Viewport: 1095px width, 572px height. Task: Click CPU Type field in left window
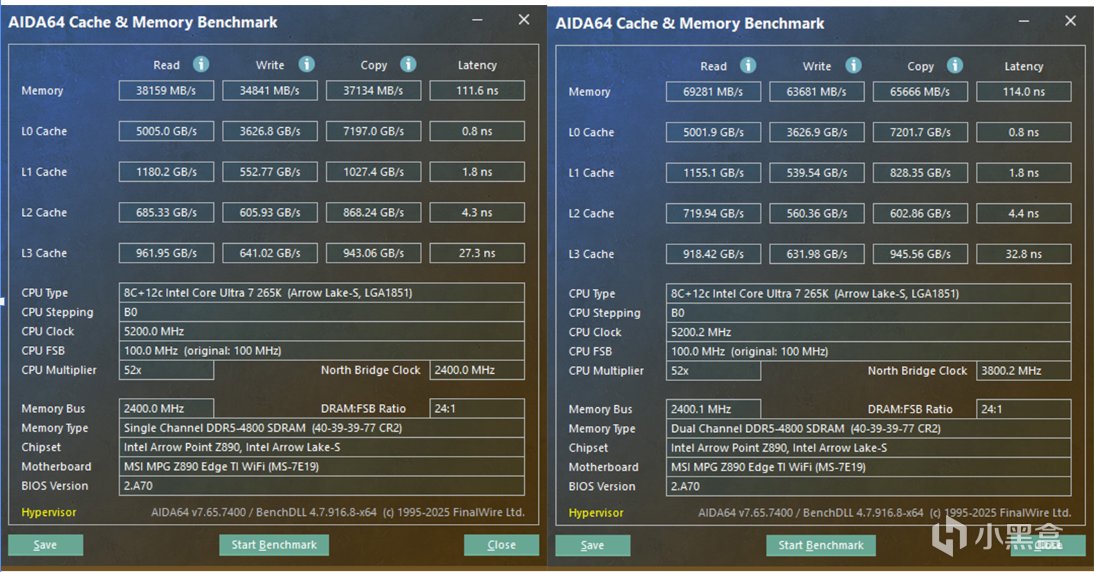click(321, 293)
